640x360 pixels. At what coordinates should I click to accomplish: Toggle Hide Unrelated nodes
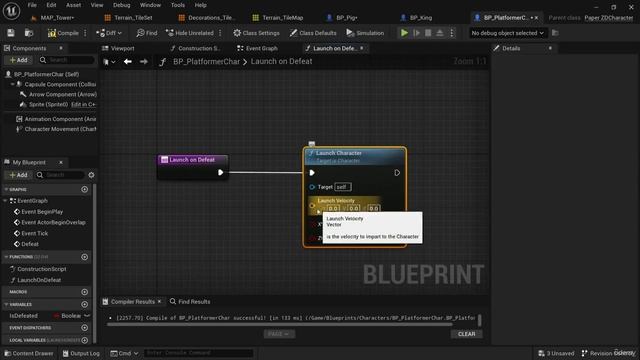190,33
